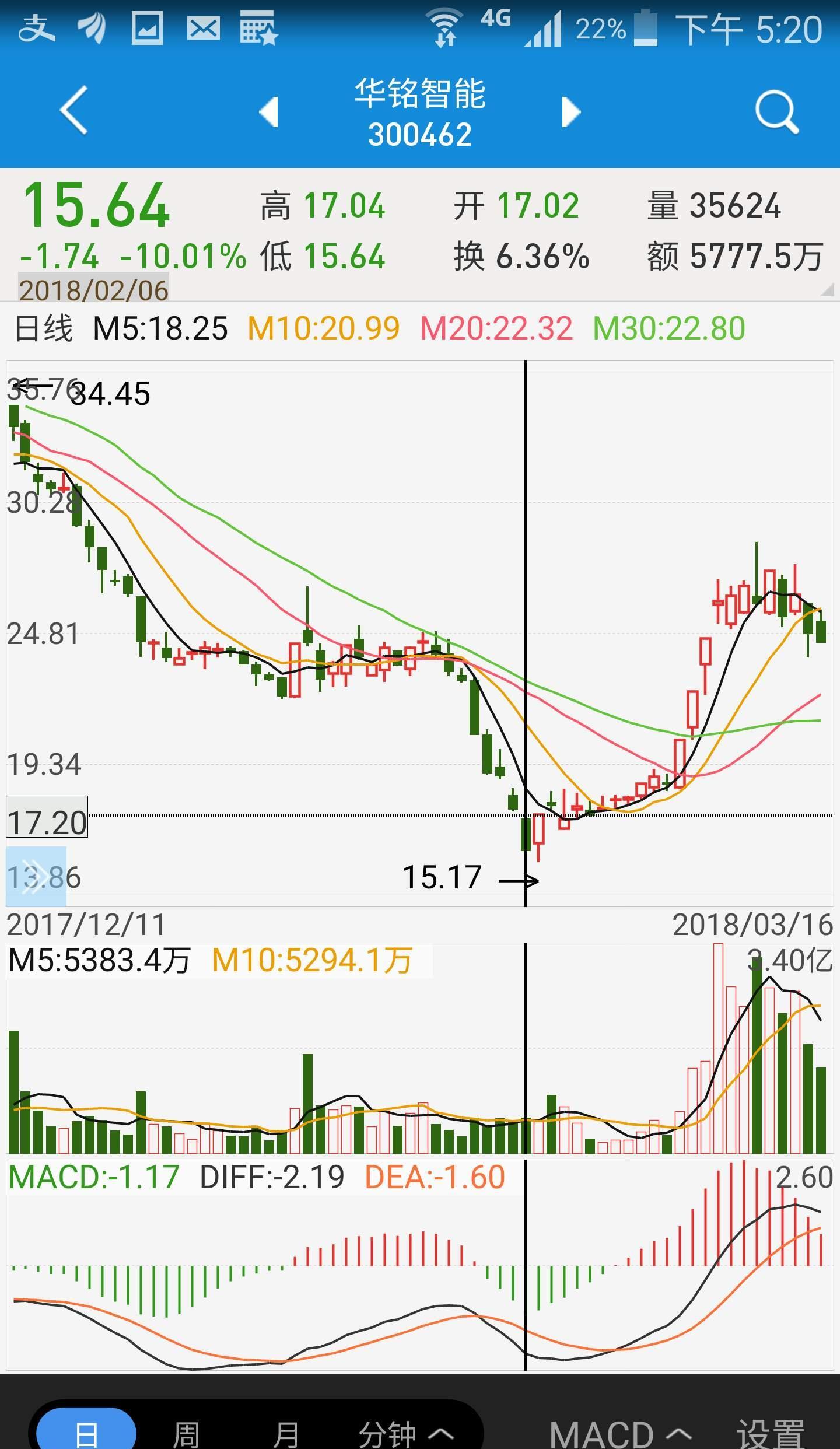This screenshot has height=1449, width=840.
Task: Tap the end date 2018/03/16
Action: coord(752,925)
